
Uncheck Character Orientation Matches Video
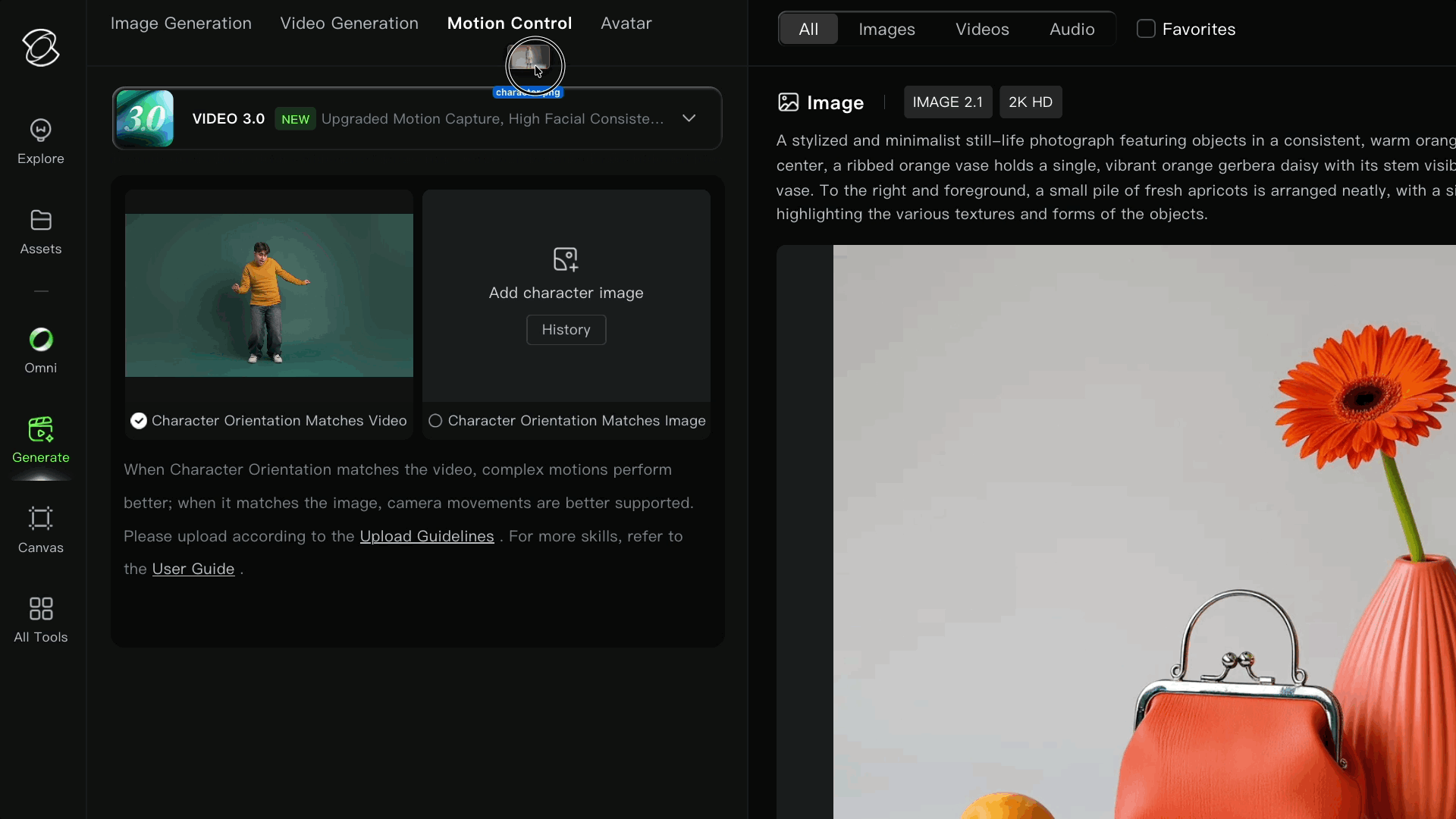click(138, 421)
